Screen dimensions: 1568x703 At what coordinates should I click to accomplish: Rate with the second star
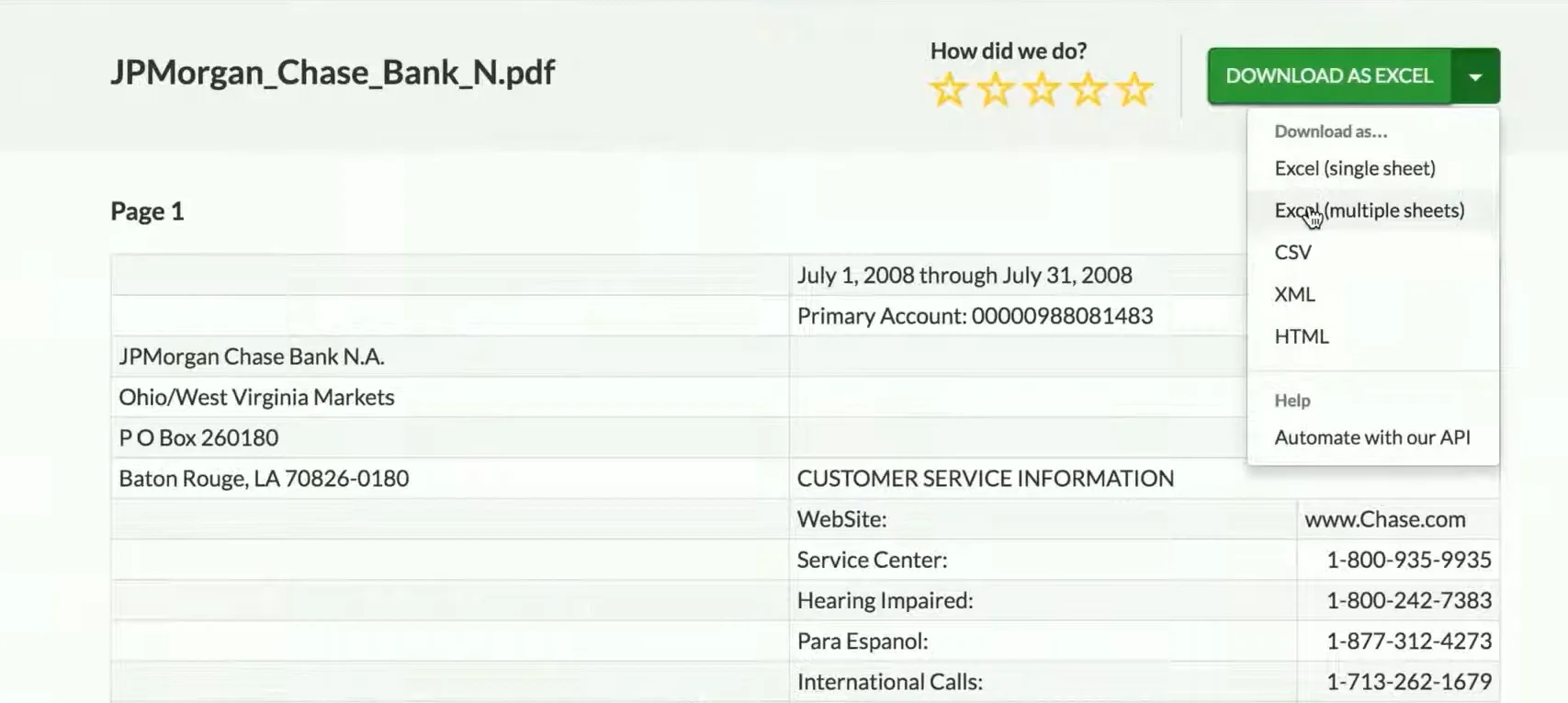(995, 90)
